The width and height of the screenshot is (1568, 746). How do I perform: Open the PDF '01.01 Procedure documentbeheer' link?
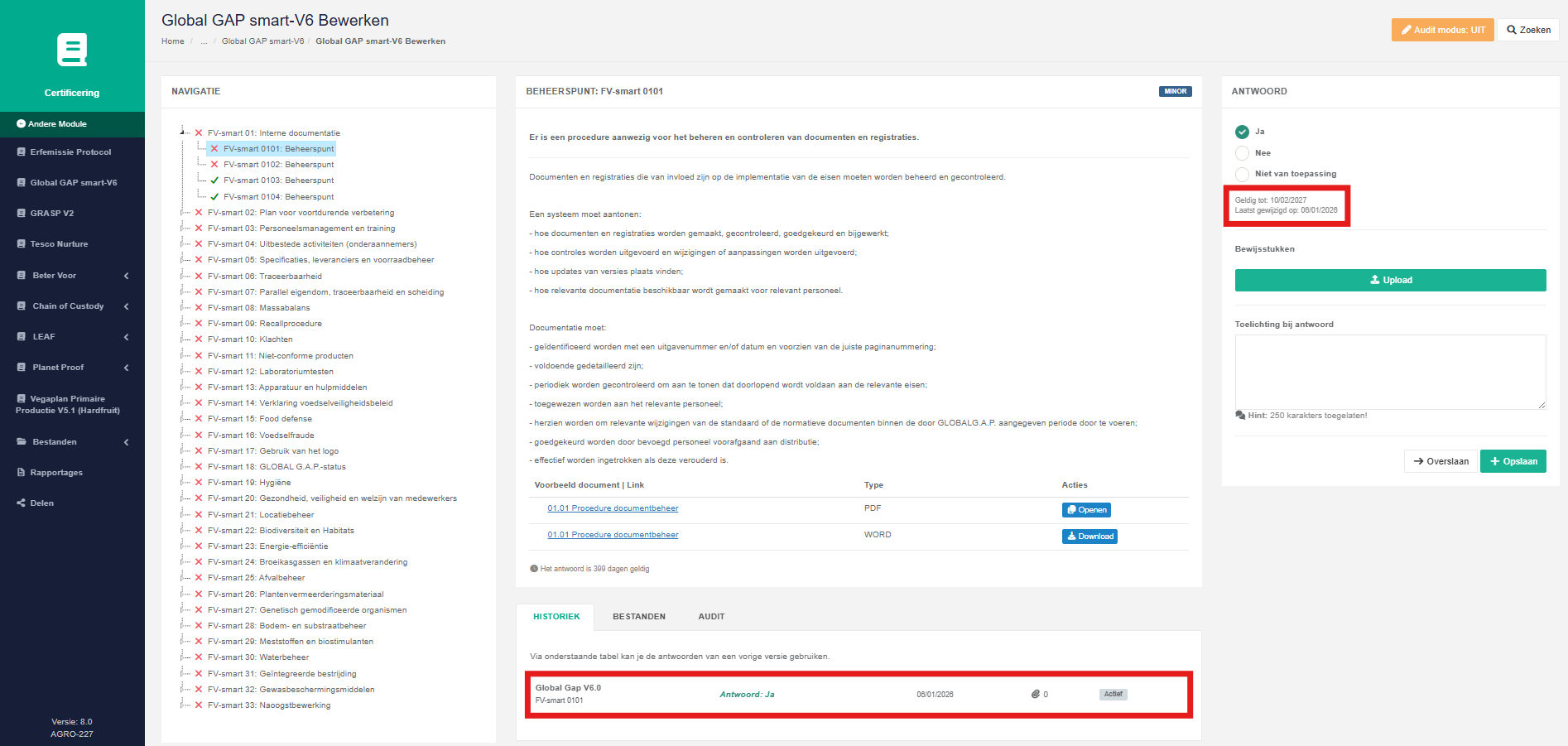point(613,508)
